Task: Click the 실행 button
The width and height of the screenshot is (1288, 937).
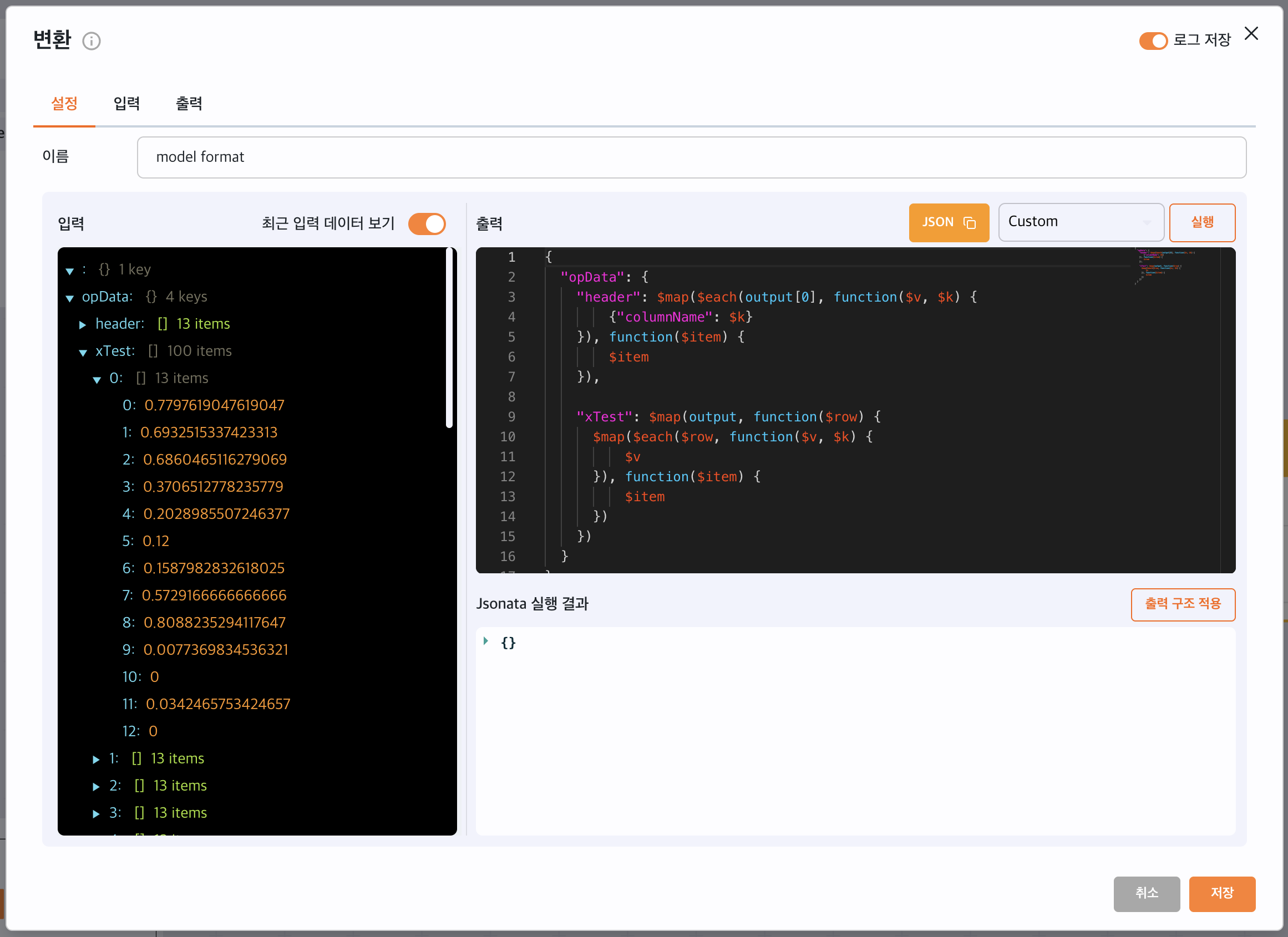Action: 1202,222
